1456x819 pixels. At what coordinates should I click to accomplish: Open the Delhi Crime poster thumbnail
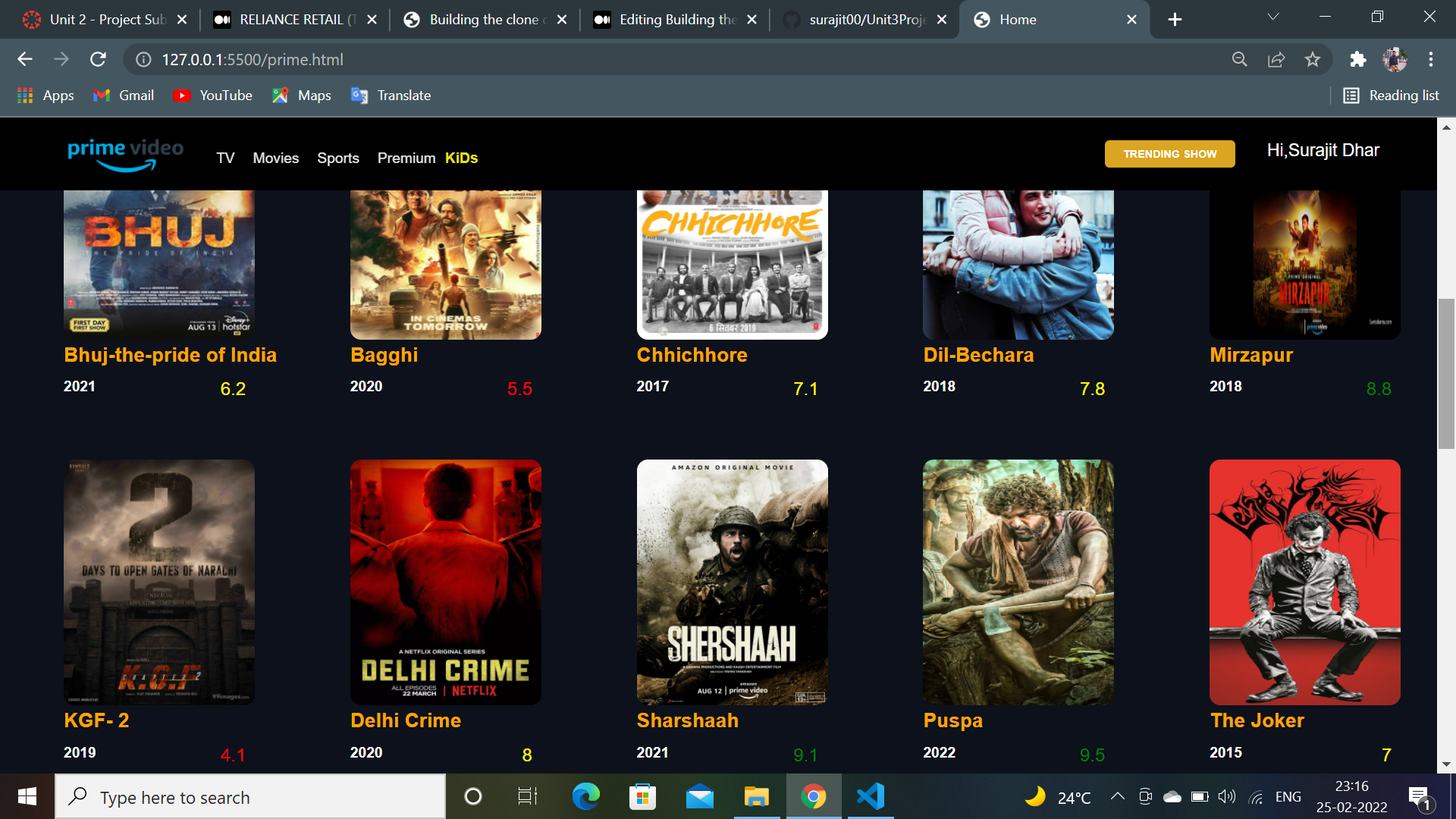tap(445, 582)
